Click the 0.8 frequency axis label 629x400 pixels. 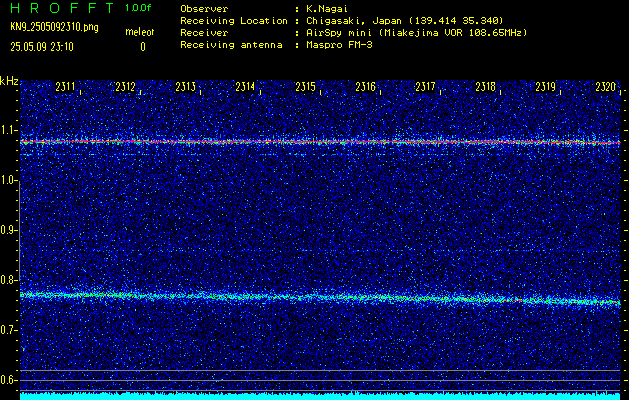pyautogui.click(x=9, y=280)
